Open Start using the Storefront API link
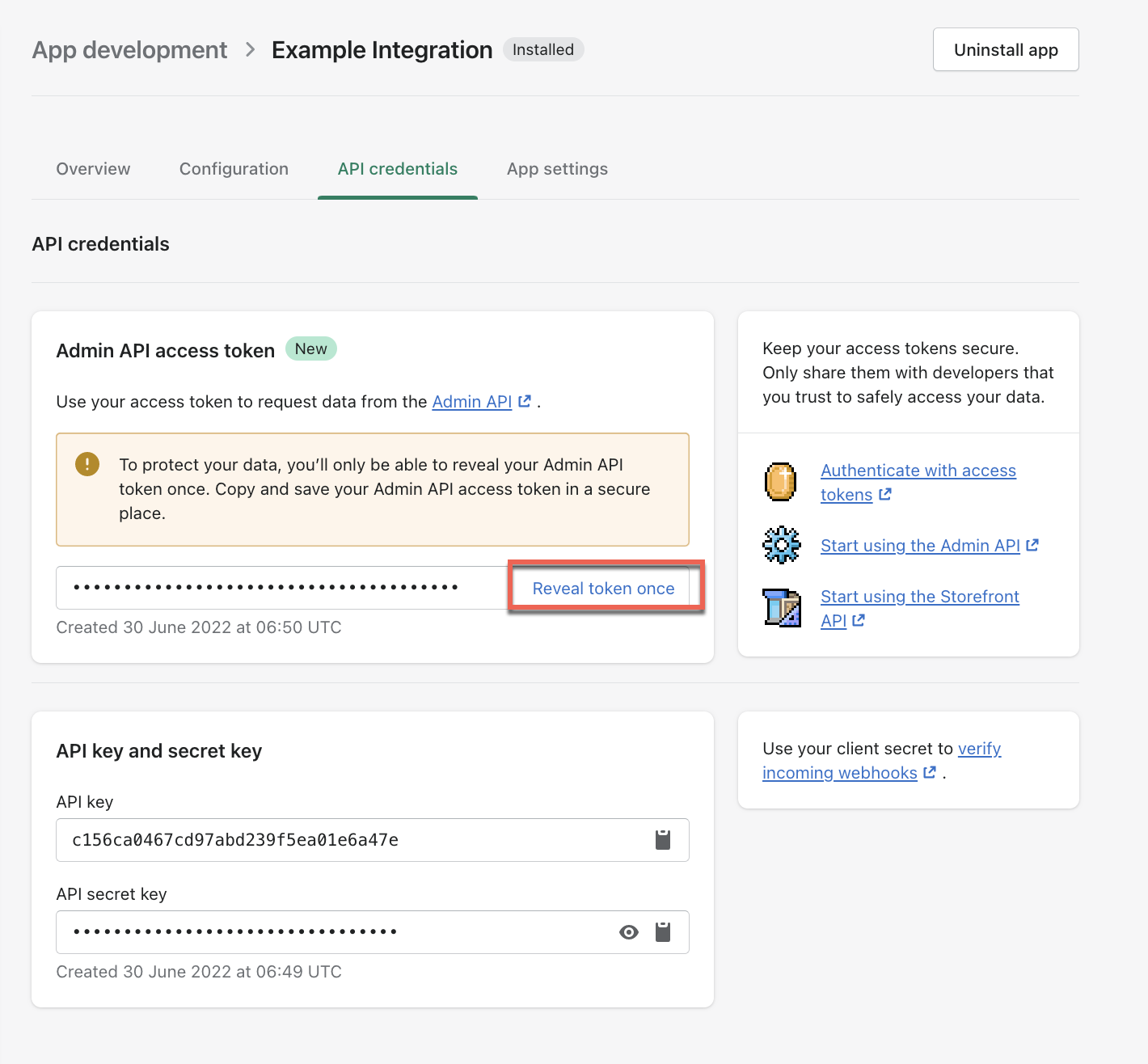Image resolution: width=1148 pixels, height=1064 pixels. 920,609
